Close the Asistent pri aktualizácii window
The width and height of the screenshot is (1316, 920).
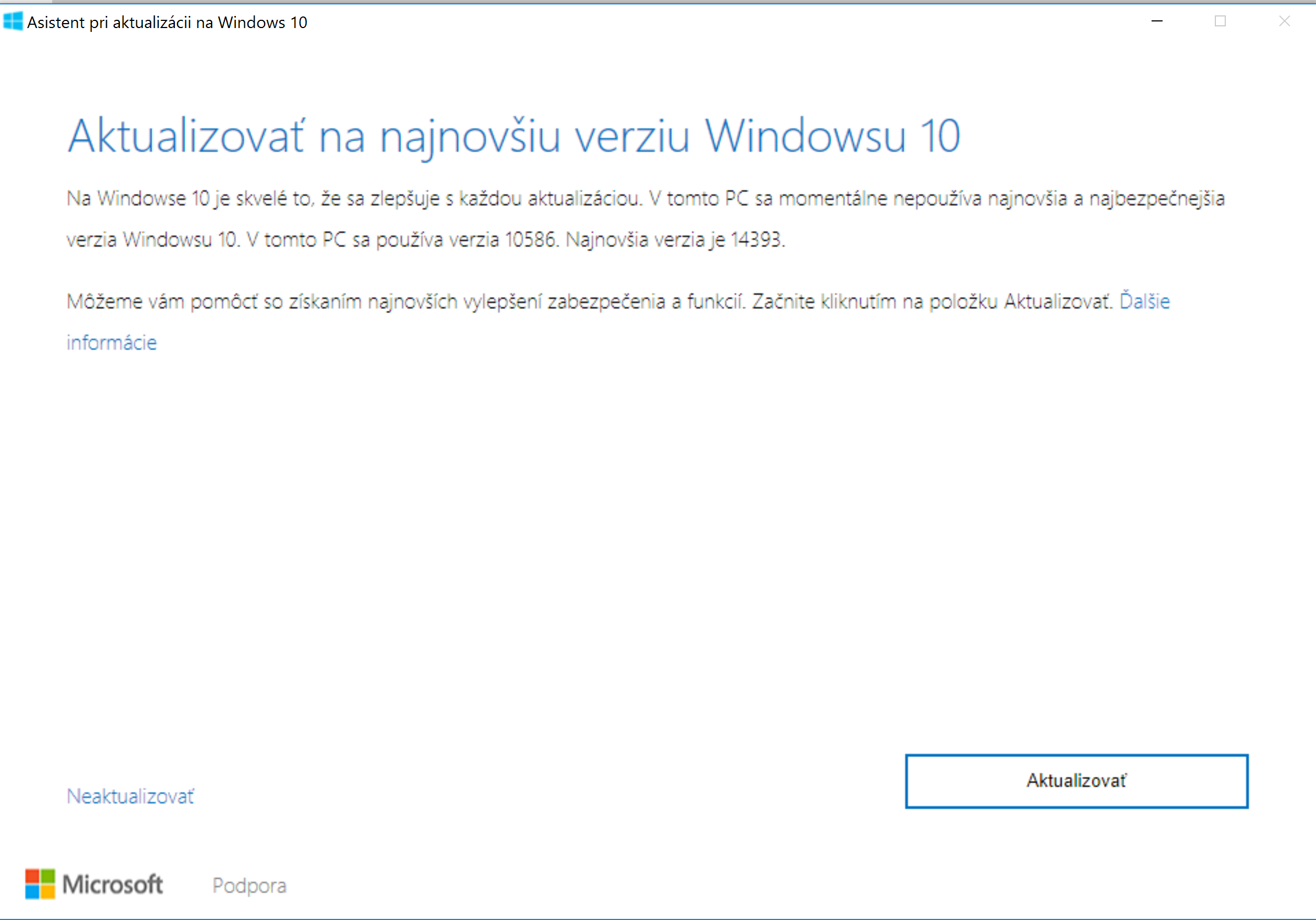pos(1285,21)
